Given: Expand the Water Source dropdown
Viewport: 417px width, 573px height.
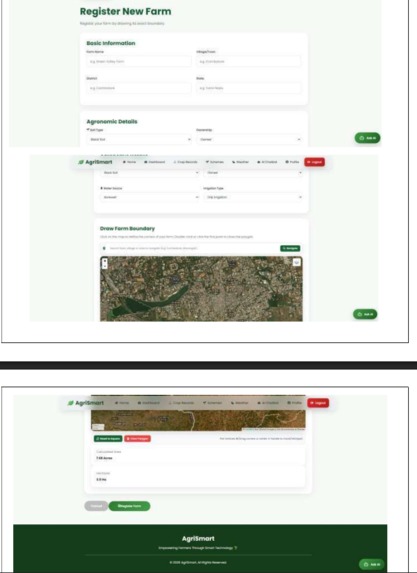Looking at the screenshot, I should click(150, 197).
